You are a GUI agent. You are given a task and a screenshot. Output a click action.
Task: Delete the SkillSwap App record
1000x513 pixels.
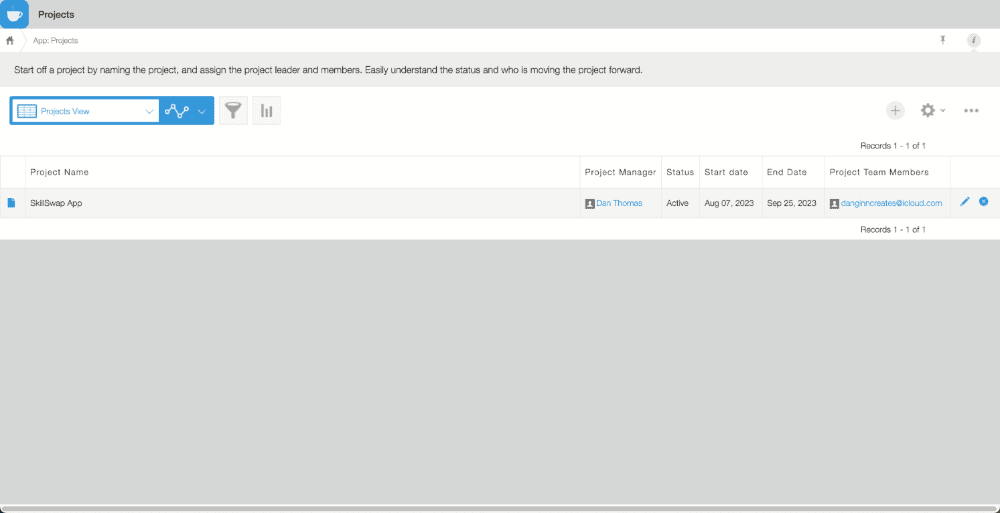pos(983,202)
